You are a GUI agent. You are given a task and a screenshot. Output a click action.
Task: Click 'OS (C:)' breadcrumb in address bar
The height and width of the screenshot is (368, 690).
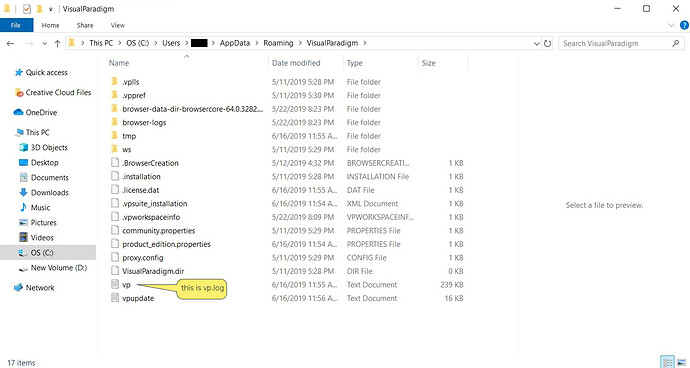tap(138, 43)
